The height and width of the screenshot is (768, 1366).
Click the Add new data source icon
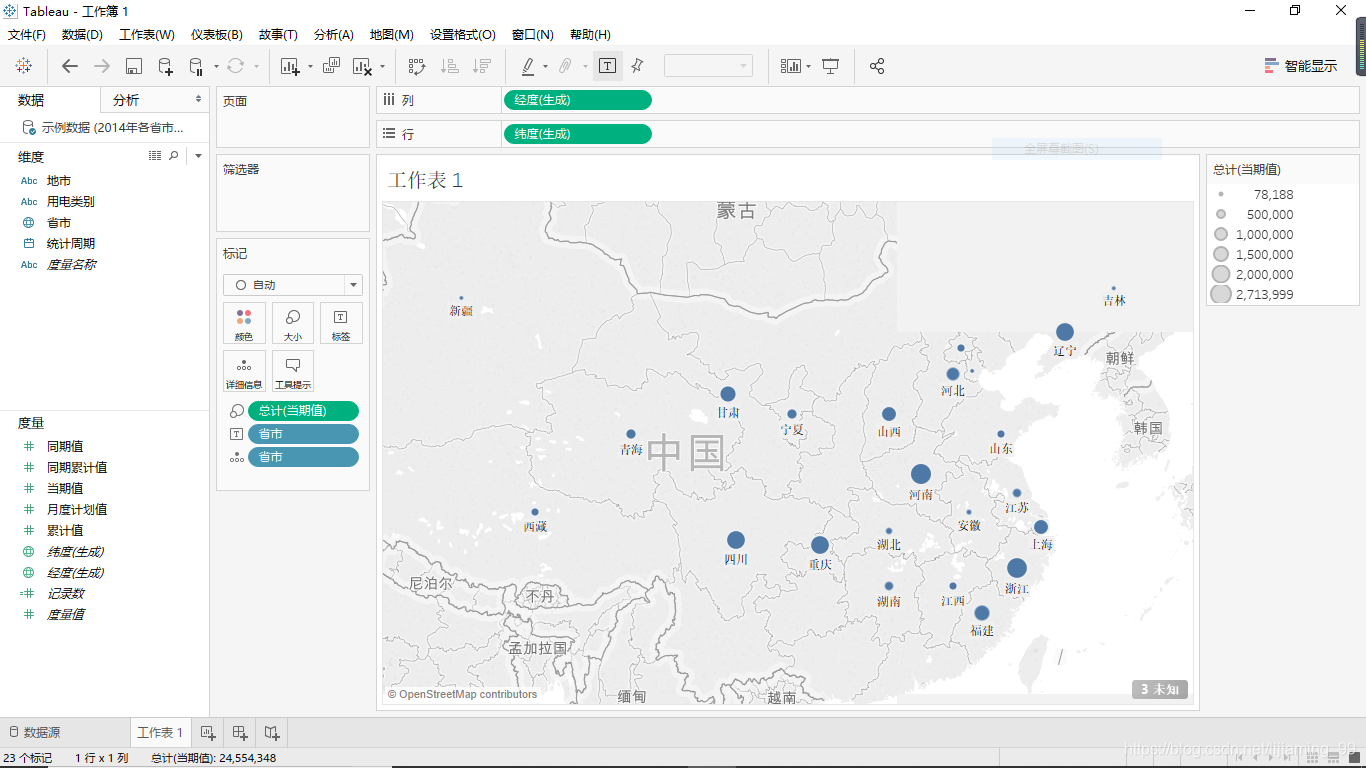coord(166,66)
